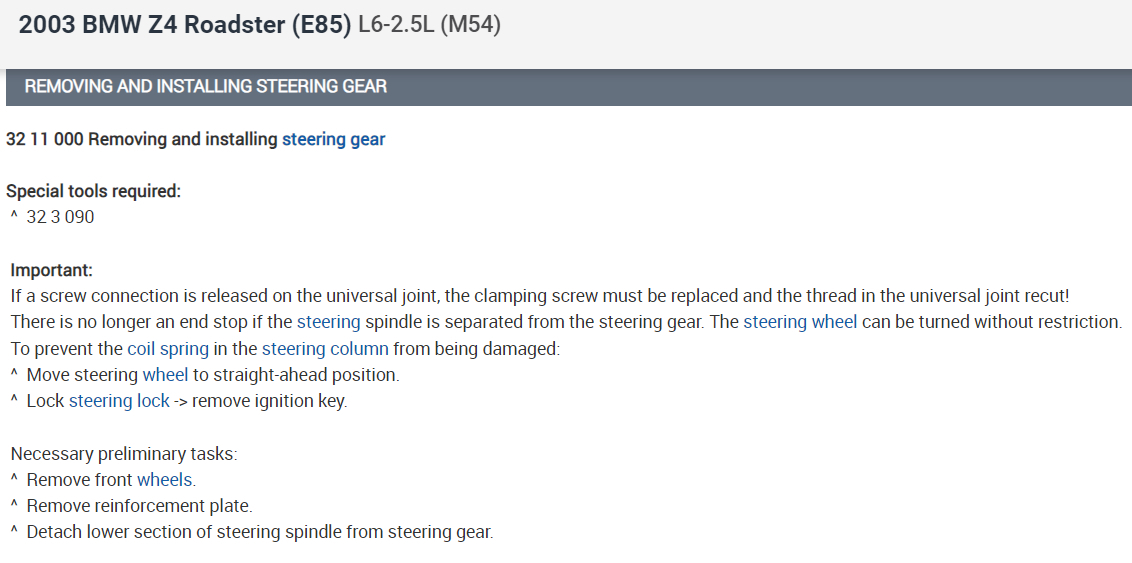Click the 32 11 000 procedure number
1132x563 pixels.
click(44, 139)
